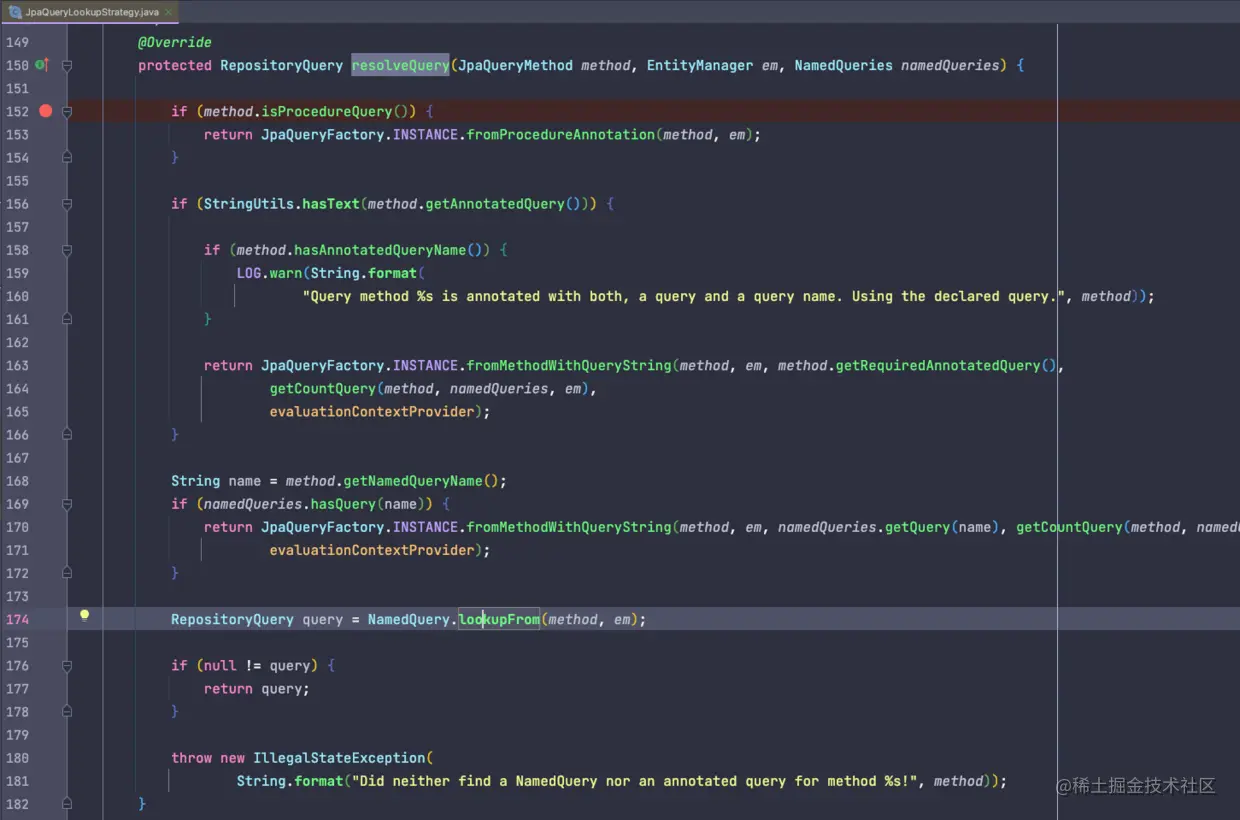This screenshot has width=1240, height=820.
Task: Collapse the namedQueries.hasQuery block on line 169
Action: coord(66,503)
